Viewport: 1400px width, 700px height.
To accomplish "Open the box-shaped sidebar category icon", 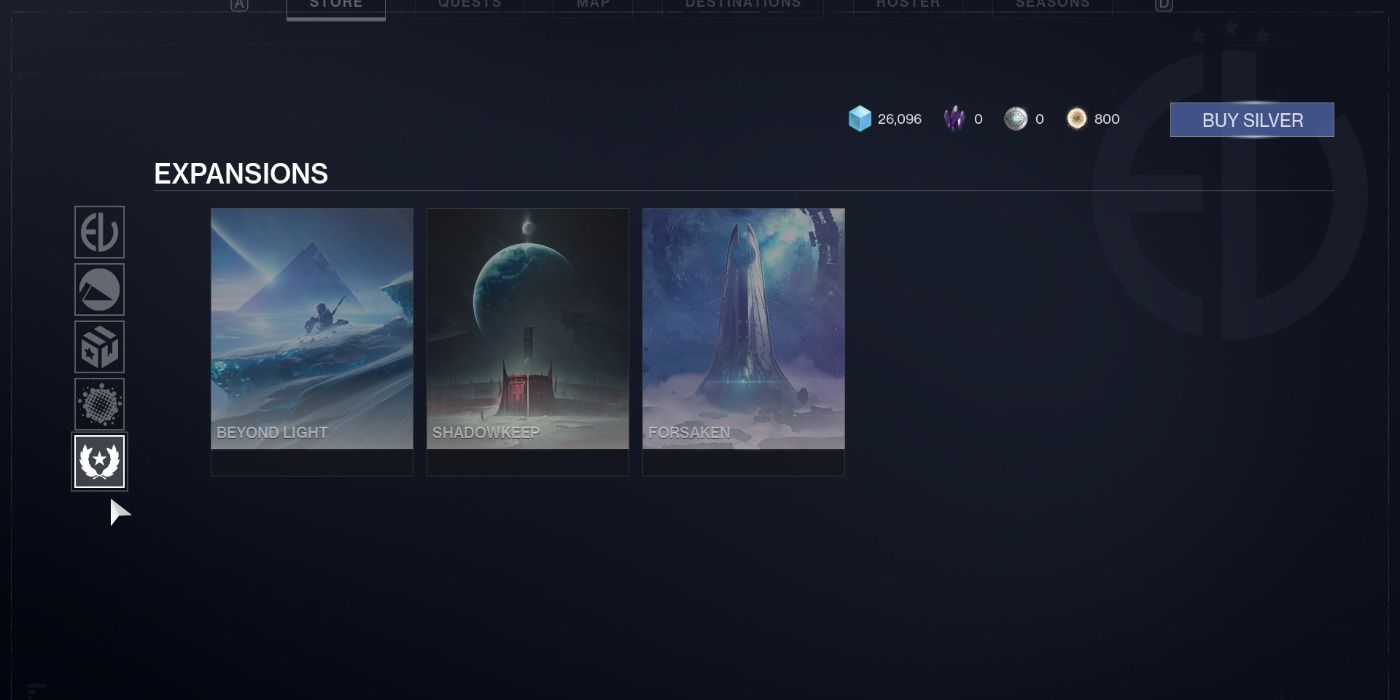I will point(100,347).
